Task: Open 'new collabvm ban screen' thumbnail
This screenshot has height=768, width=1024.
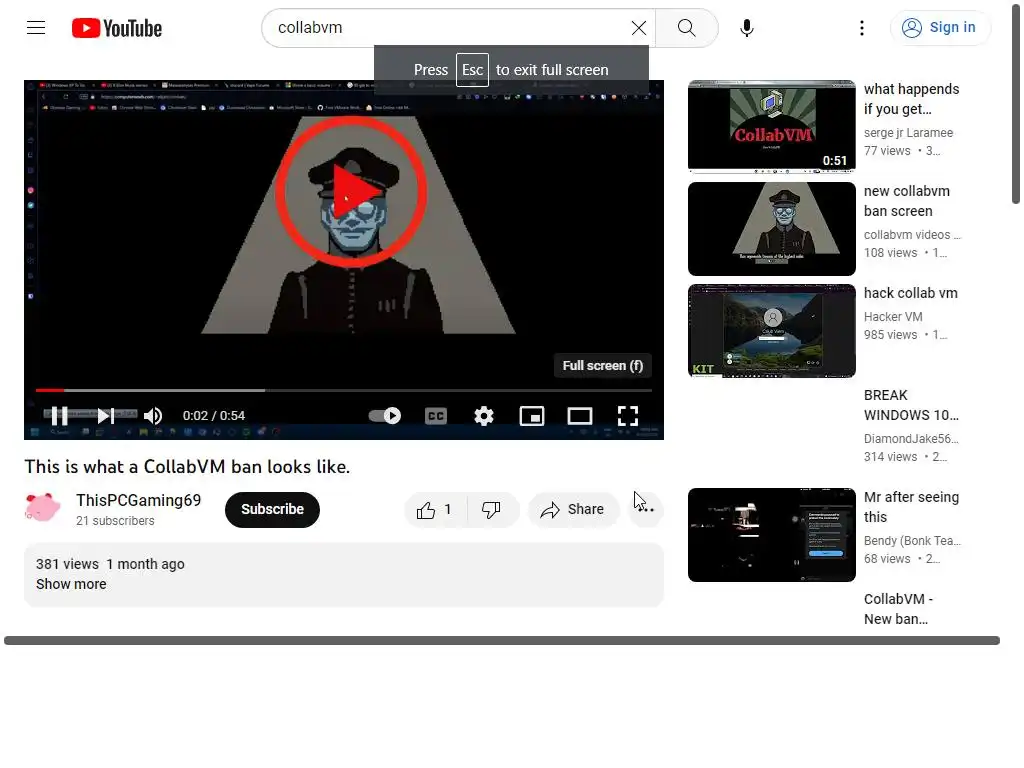Action: [x=771, y=229]
